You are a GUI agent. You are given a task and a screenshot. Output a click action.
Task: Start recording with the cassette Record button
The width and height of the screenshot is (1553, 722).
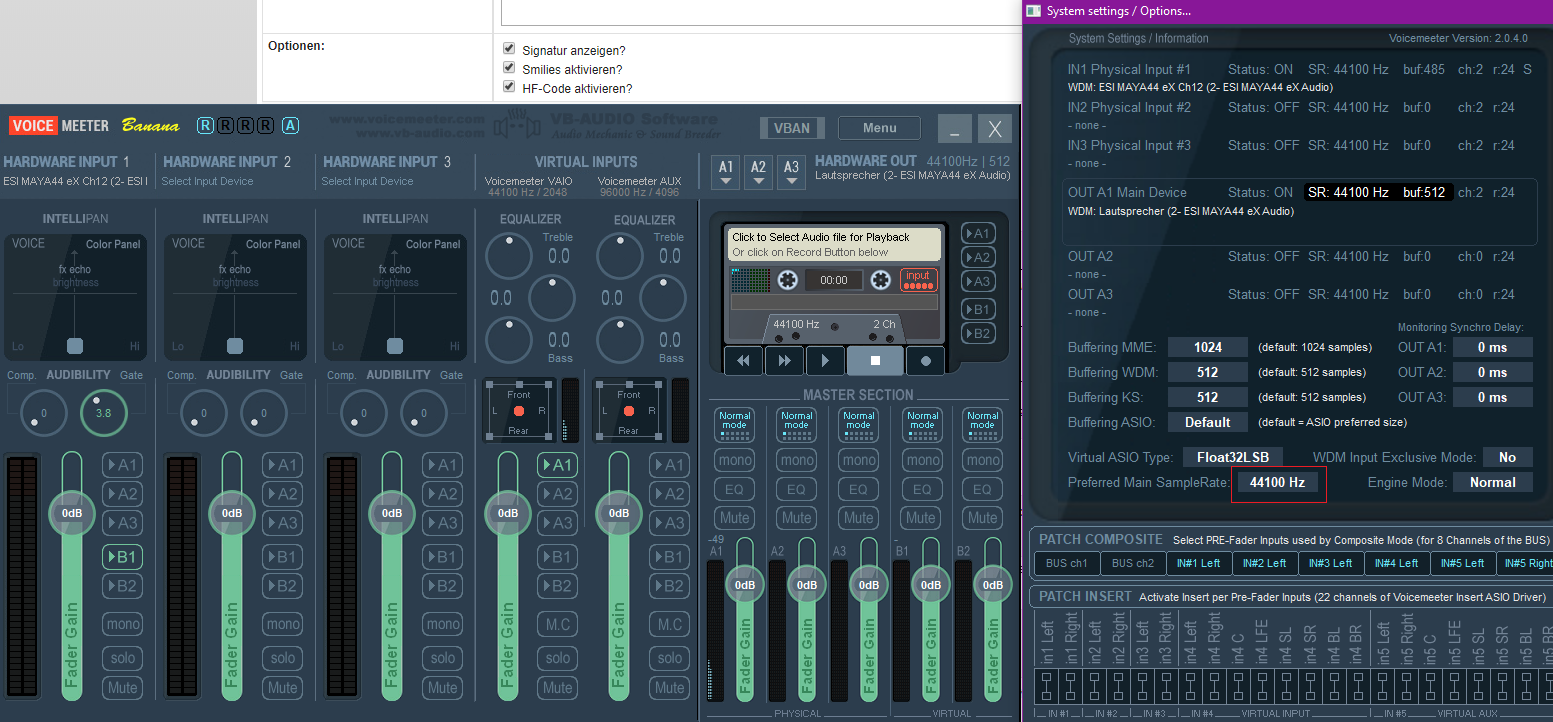pos(925,361)
